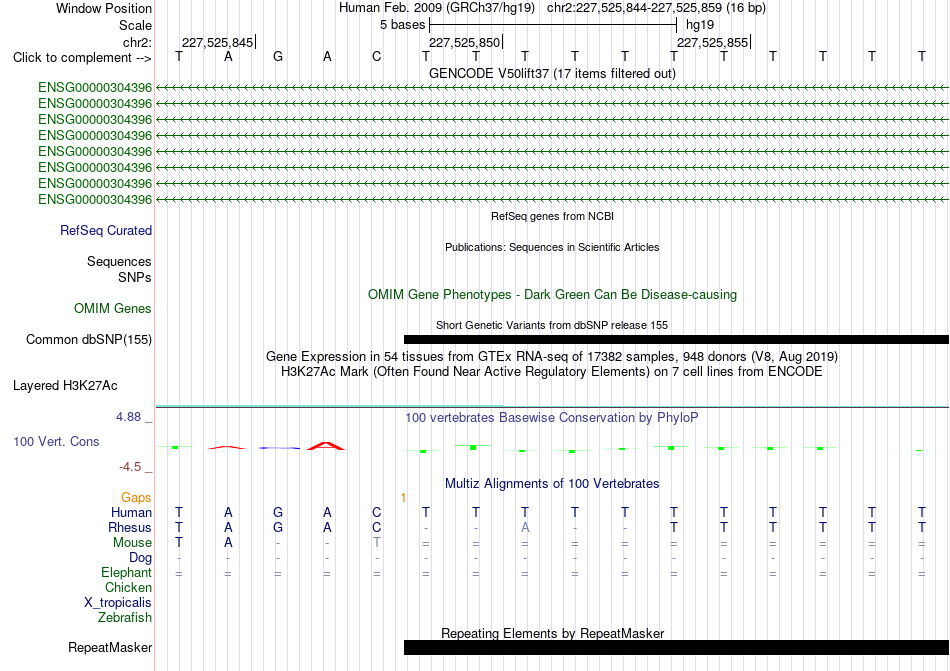The height and width of the screenshot is (671, 950).
Task: Click the orange Gaps label
Action: point(136,497)
